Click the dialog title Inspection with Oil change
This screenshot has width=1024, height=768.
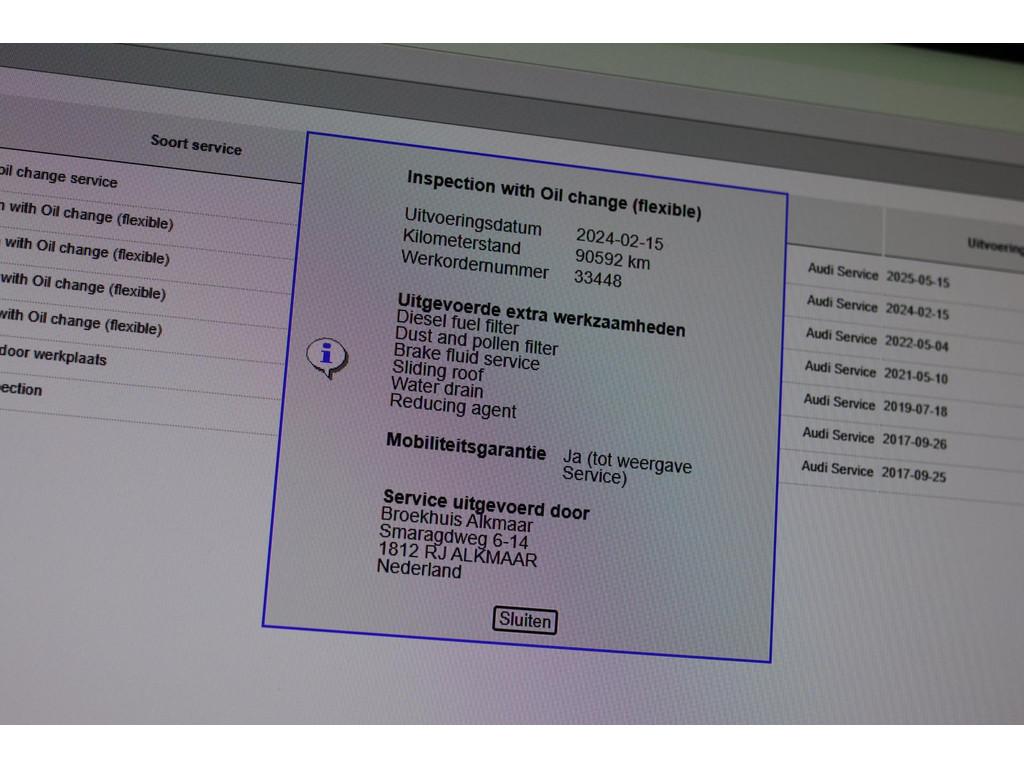click(553, 195)
